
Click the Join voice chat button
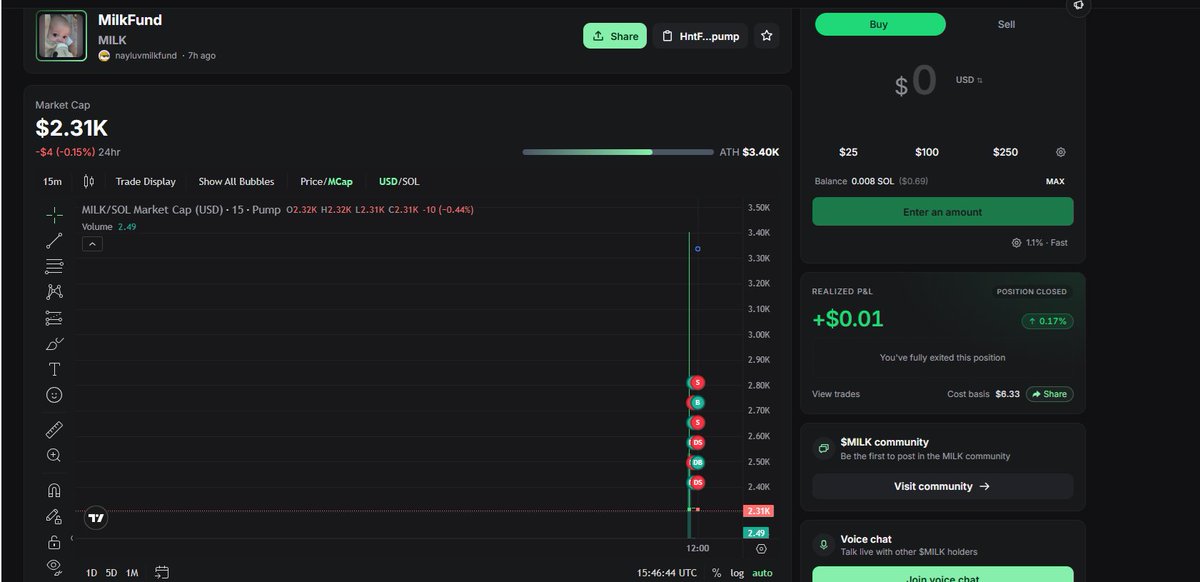942,576
